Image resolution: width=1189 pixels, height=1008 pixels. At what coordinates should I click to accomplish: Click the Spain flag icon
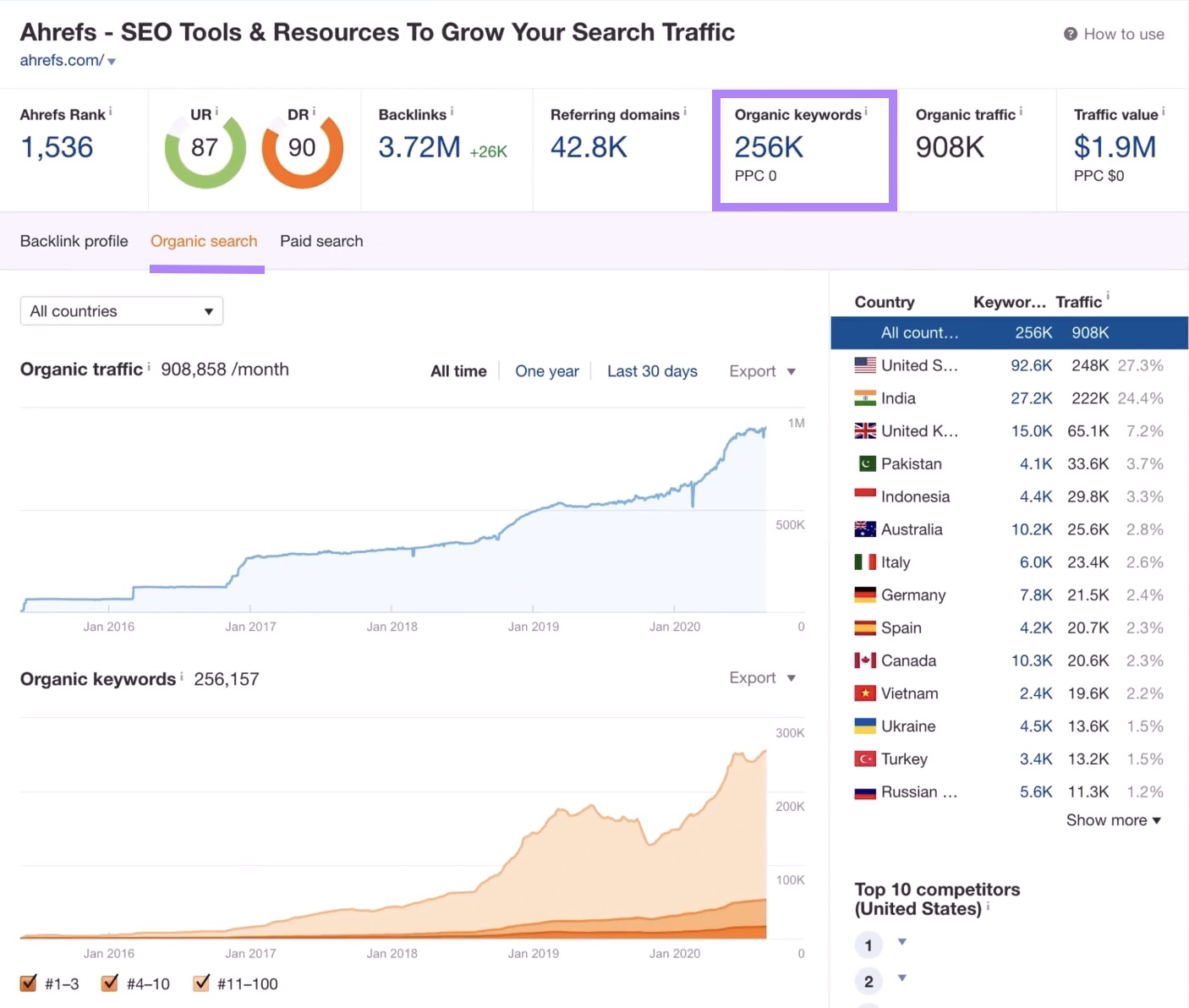pos(865,627)
